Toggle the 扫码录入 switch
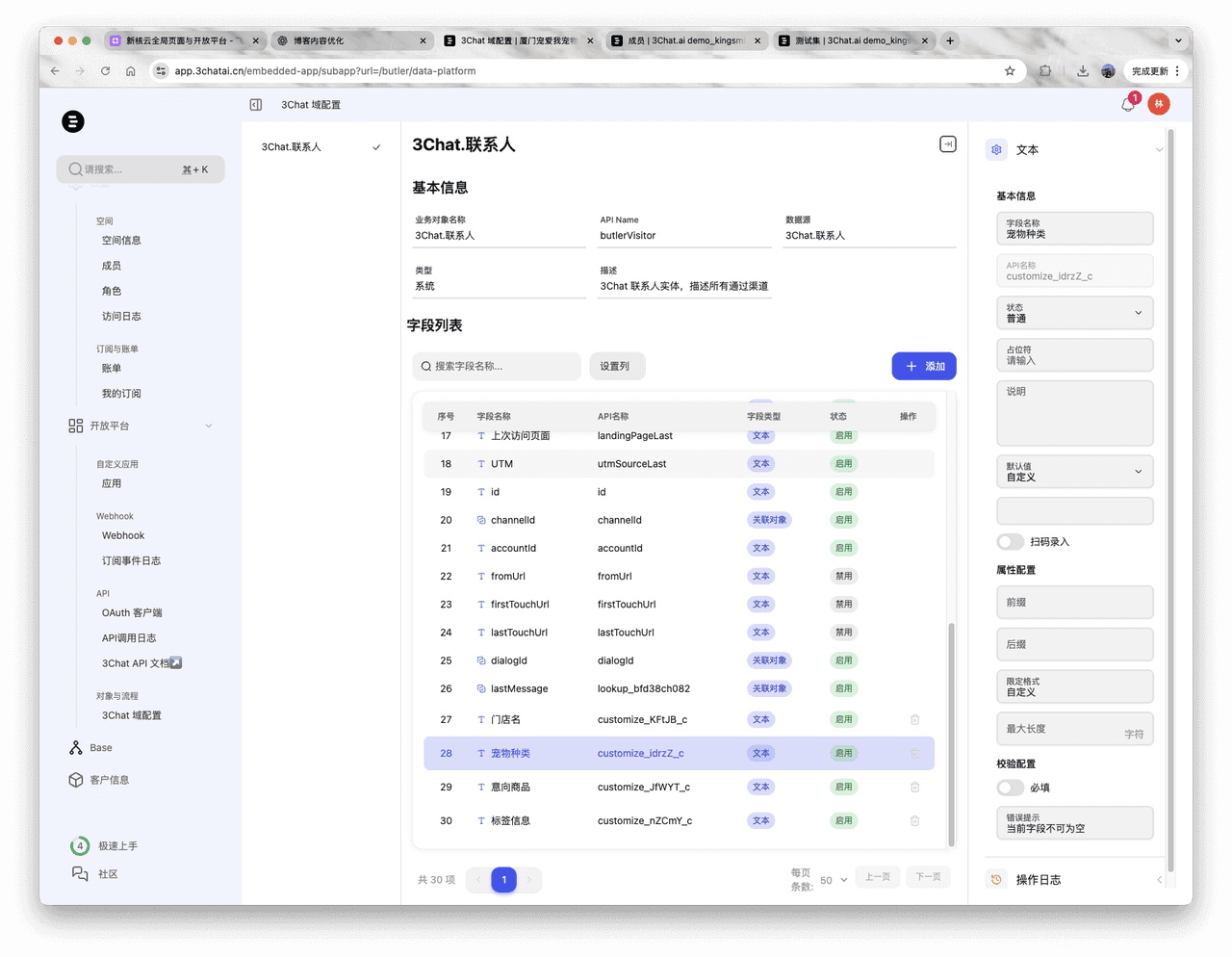Screen dimensions: 1232x957 [x=1011, y=542]
